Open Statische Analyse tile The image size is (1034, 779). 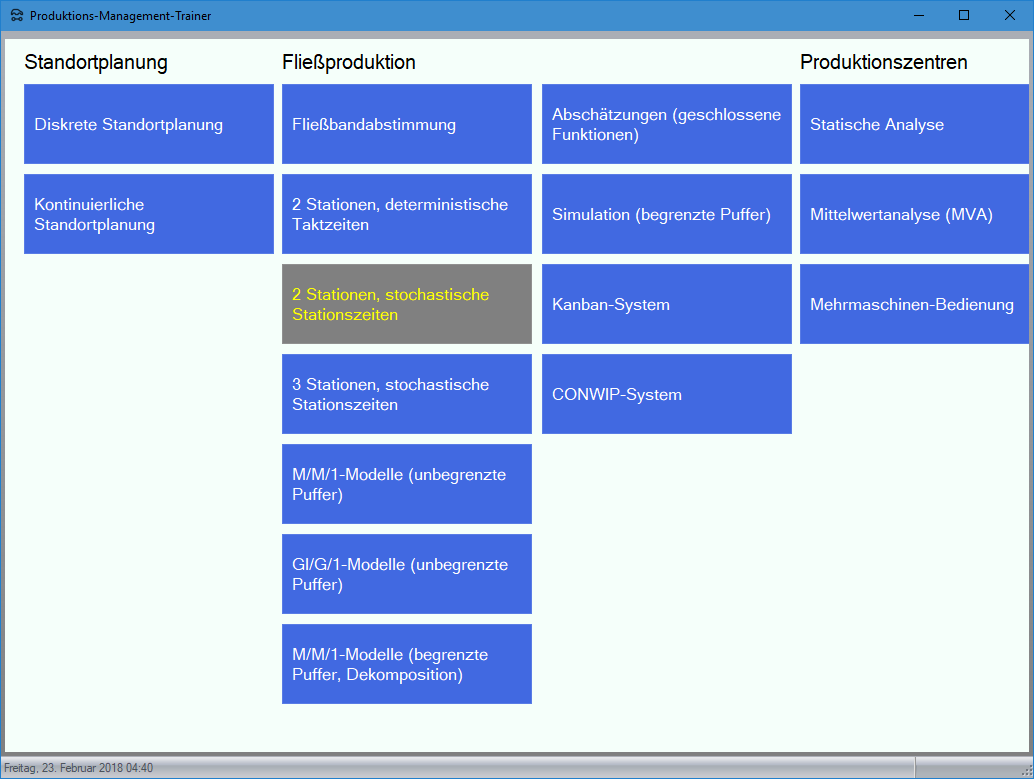[914, 124]
